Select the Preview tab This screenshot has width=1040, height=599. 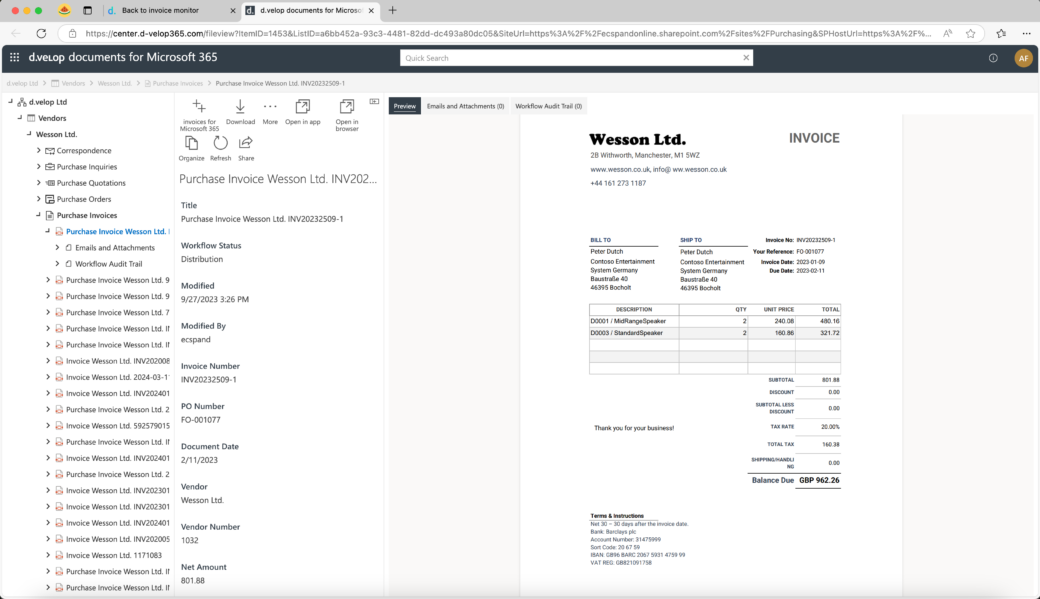(x=405, y=106)
